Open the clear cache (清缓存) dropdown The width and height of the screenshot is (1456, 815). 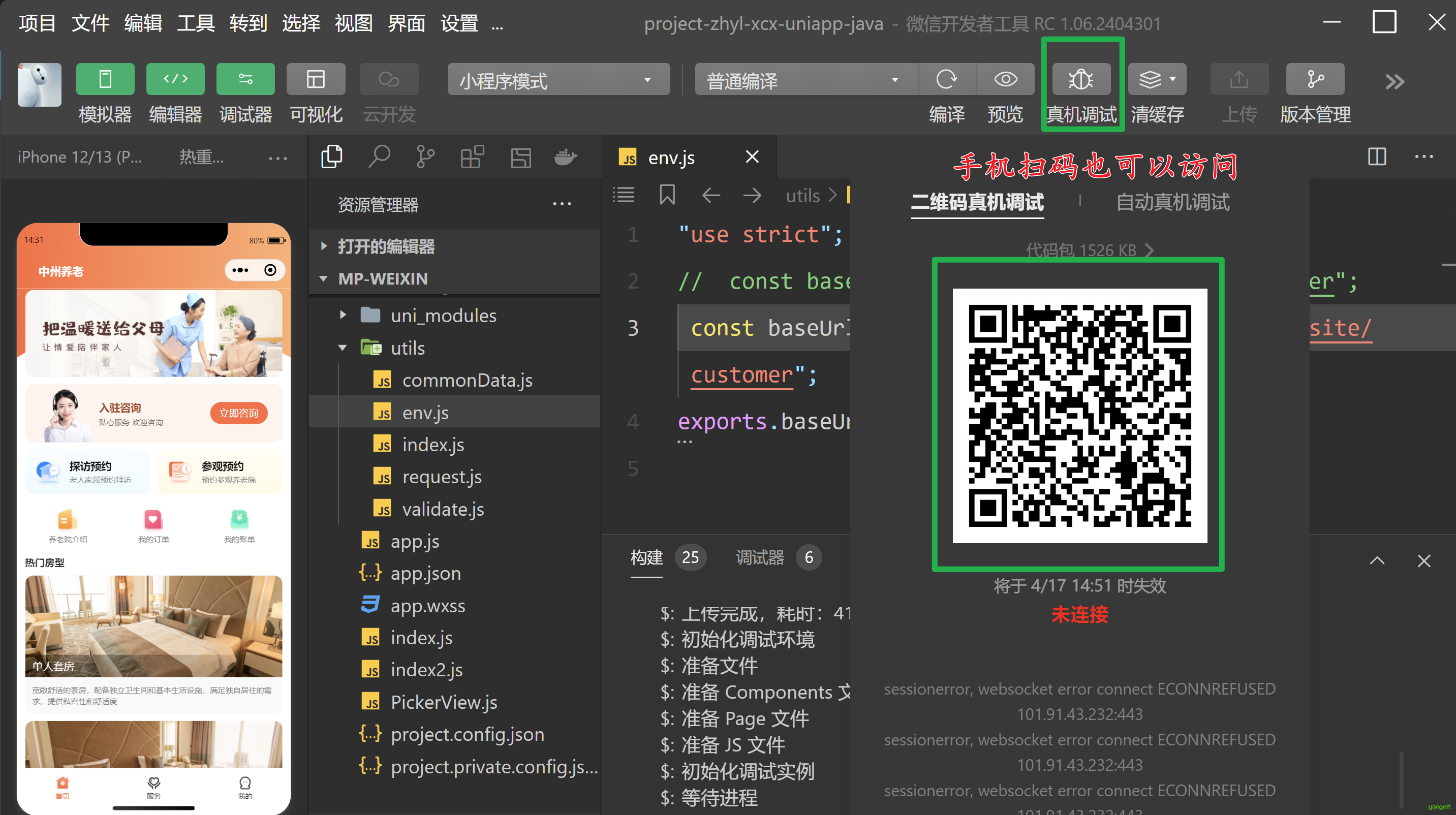tap(1157, 79)
